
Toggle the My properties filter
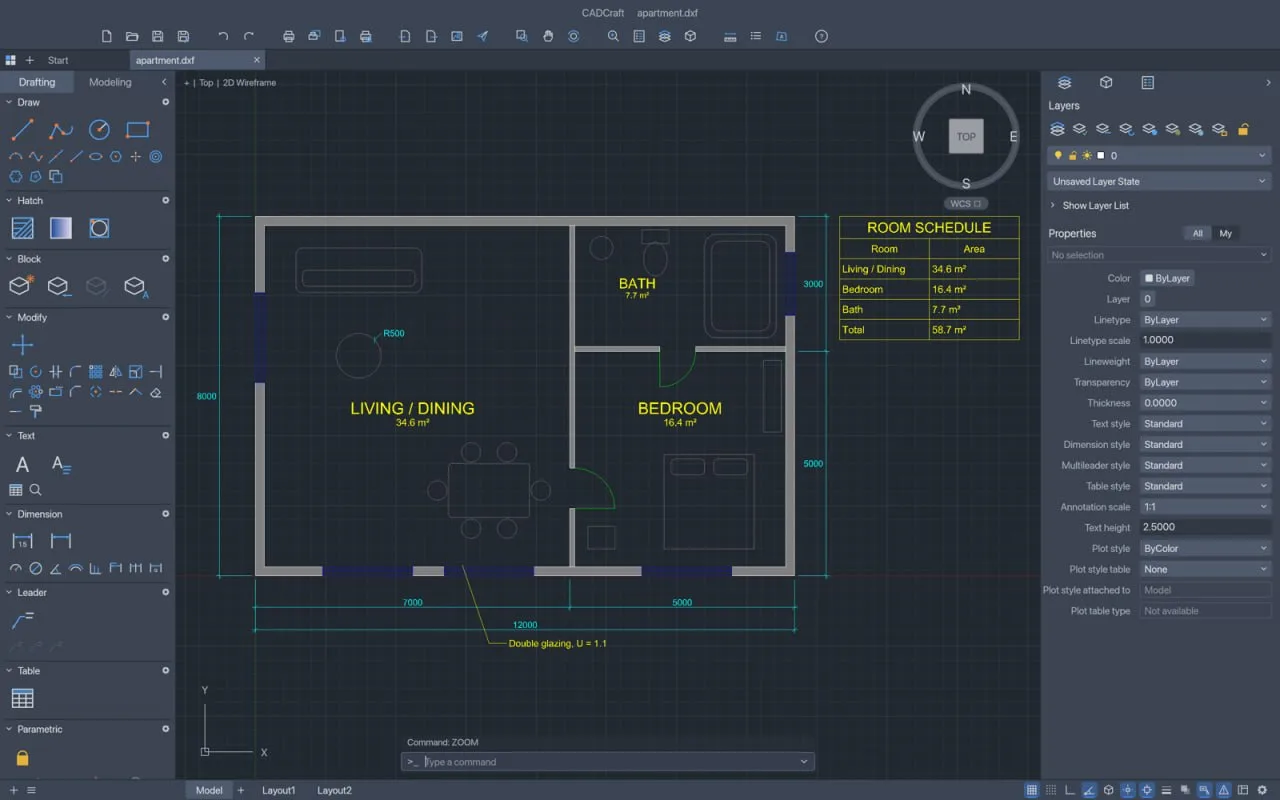click(1226, 233)
